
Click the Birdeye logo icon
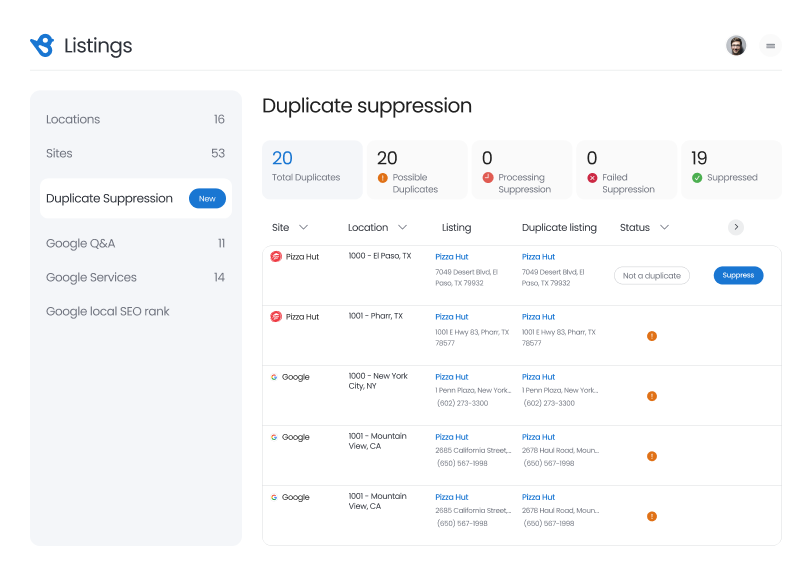tap(42, 45)
